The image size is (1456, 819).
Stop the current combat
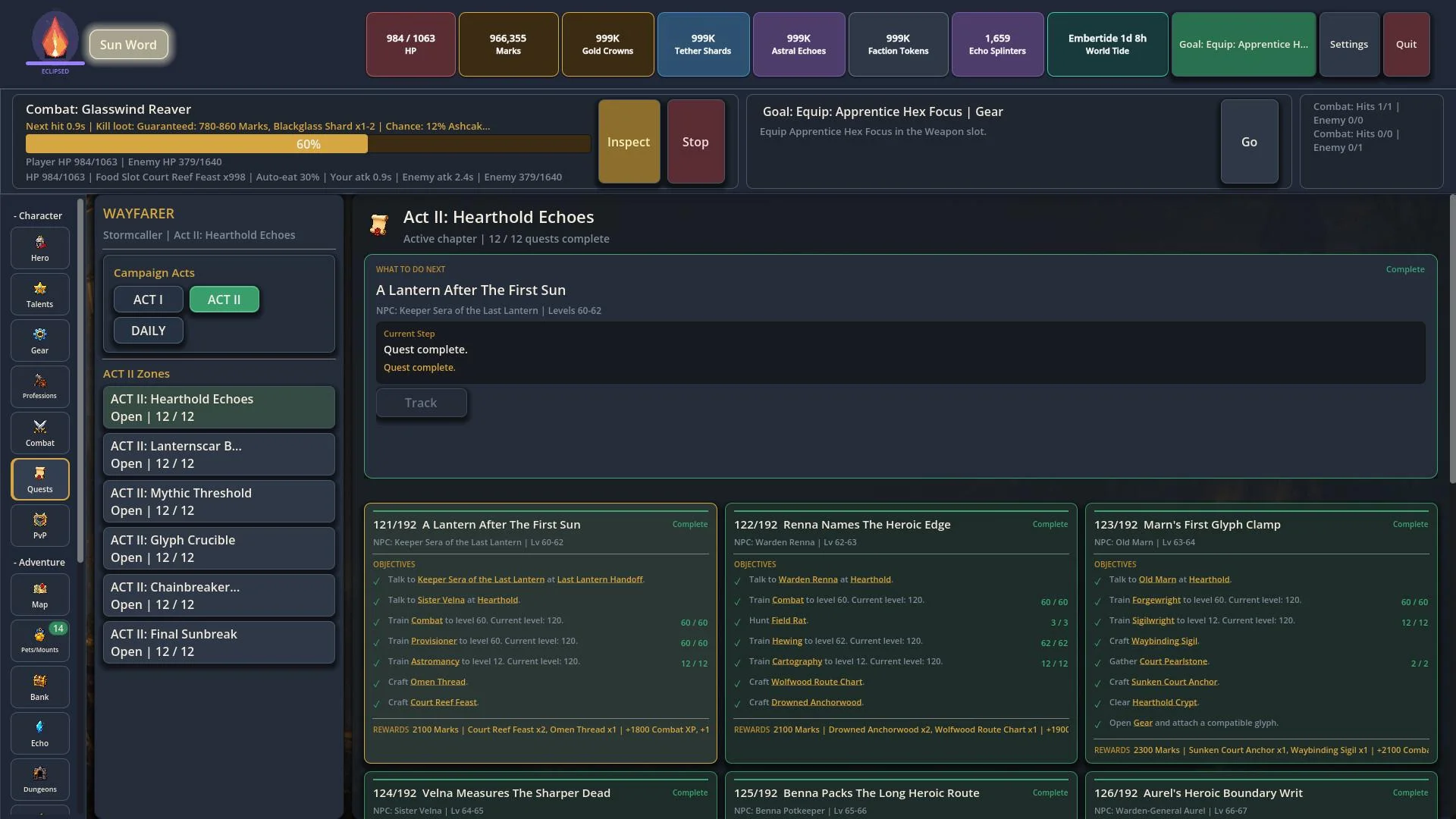click(x=695, y=142)
